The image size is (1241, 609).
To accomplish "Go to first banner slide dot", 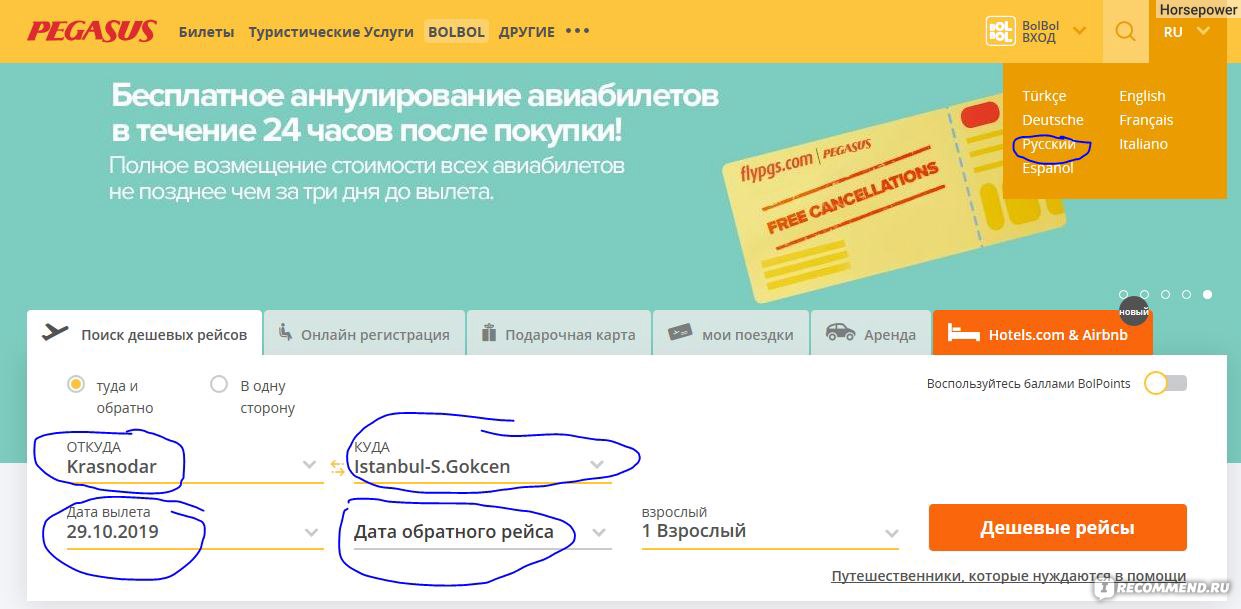I will click(x=1123, y=295).
